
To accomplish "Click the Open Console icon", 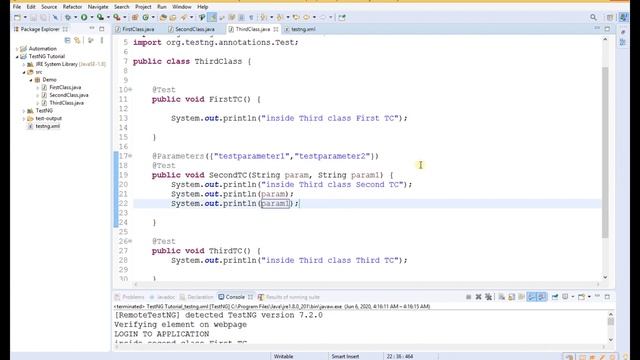I will [582, 297].
